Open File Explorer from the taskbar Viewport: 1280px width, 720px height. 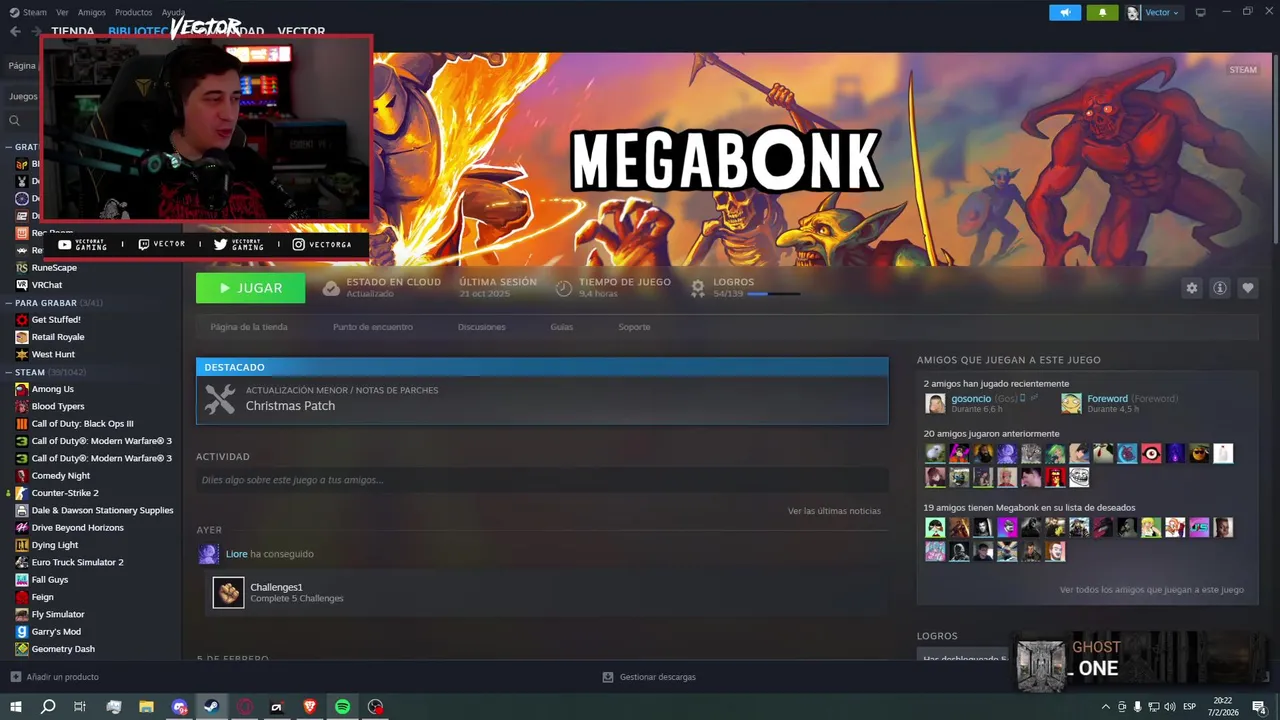pyautogui.click(x=146, y=707)
